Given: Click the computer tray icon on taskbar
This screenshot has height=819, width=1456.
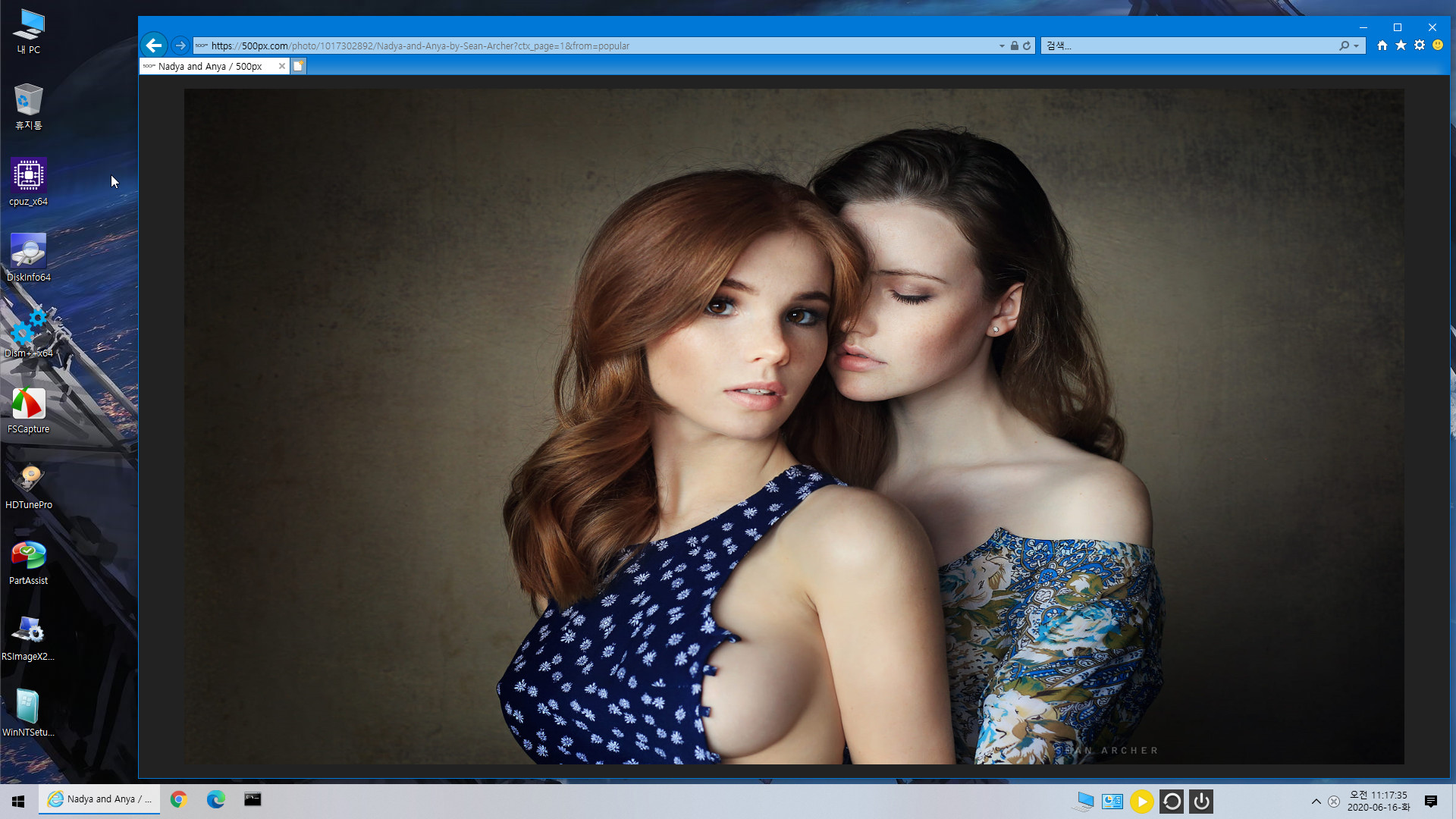Looking at the screenshot, I should (x=1083, y=802).
